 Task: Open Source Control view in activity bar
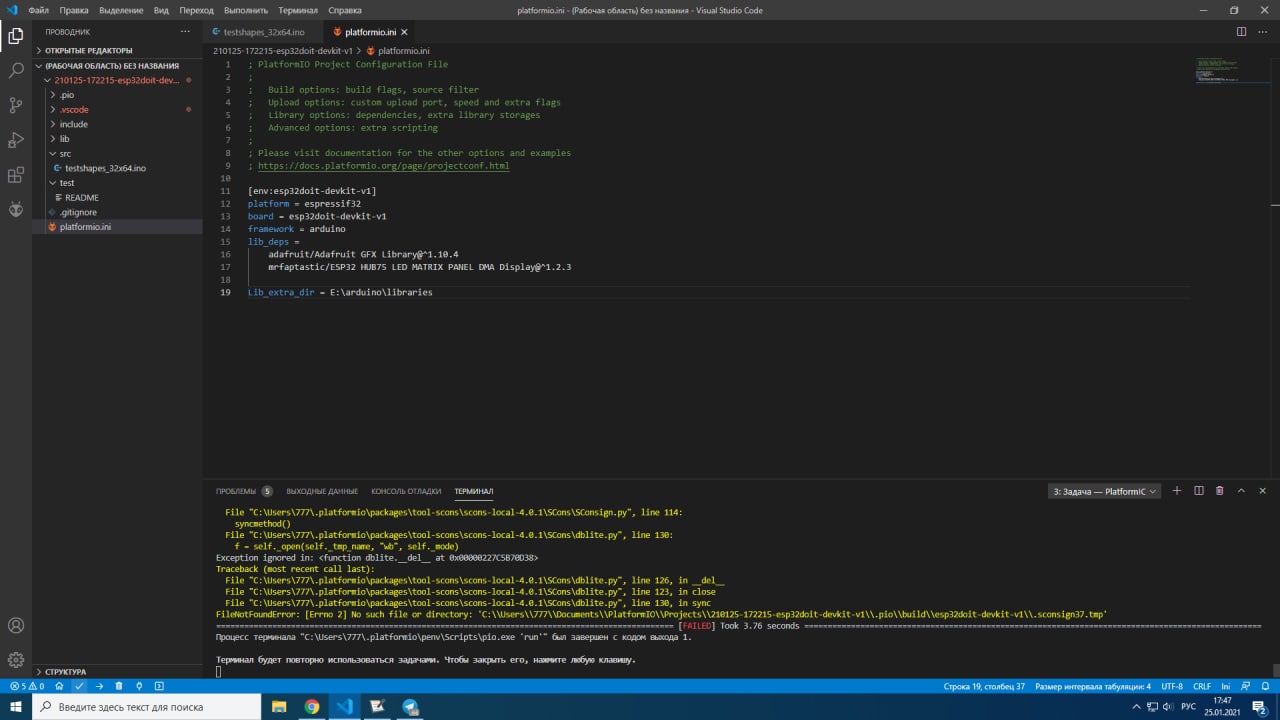click(x=16, y=105)
